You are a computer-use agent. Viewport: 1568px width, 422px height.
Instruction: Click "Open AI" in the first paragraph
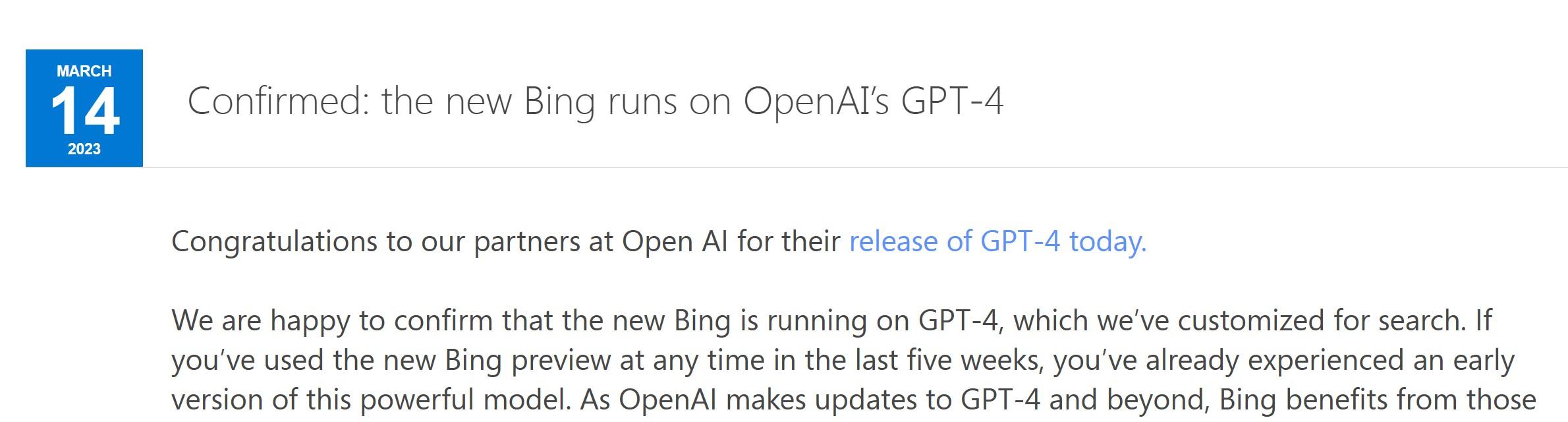[675, 241]
